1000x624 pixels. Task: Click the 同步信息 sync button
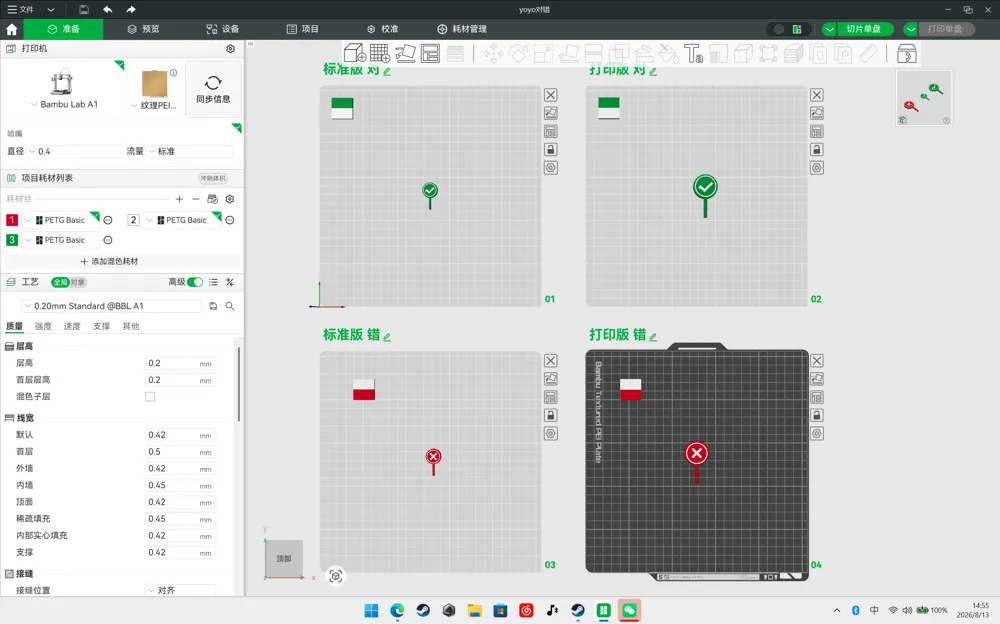tap(213, 89)
